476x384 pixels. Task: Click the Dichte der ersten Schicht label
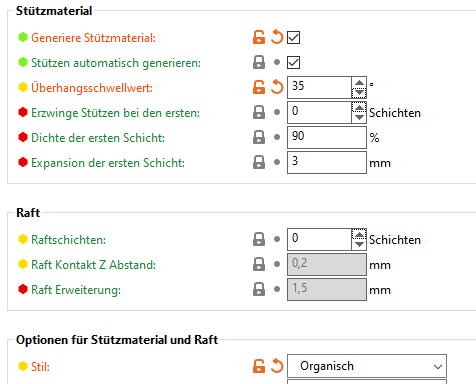click(x=98, y=138)
